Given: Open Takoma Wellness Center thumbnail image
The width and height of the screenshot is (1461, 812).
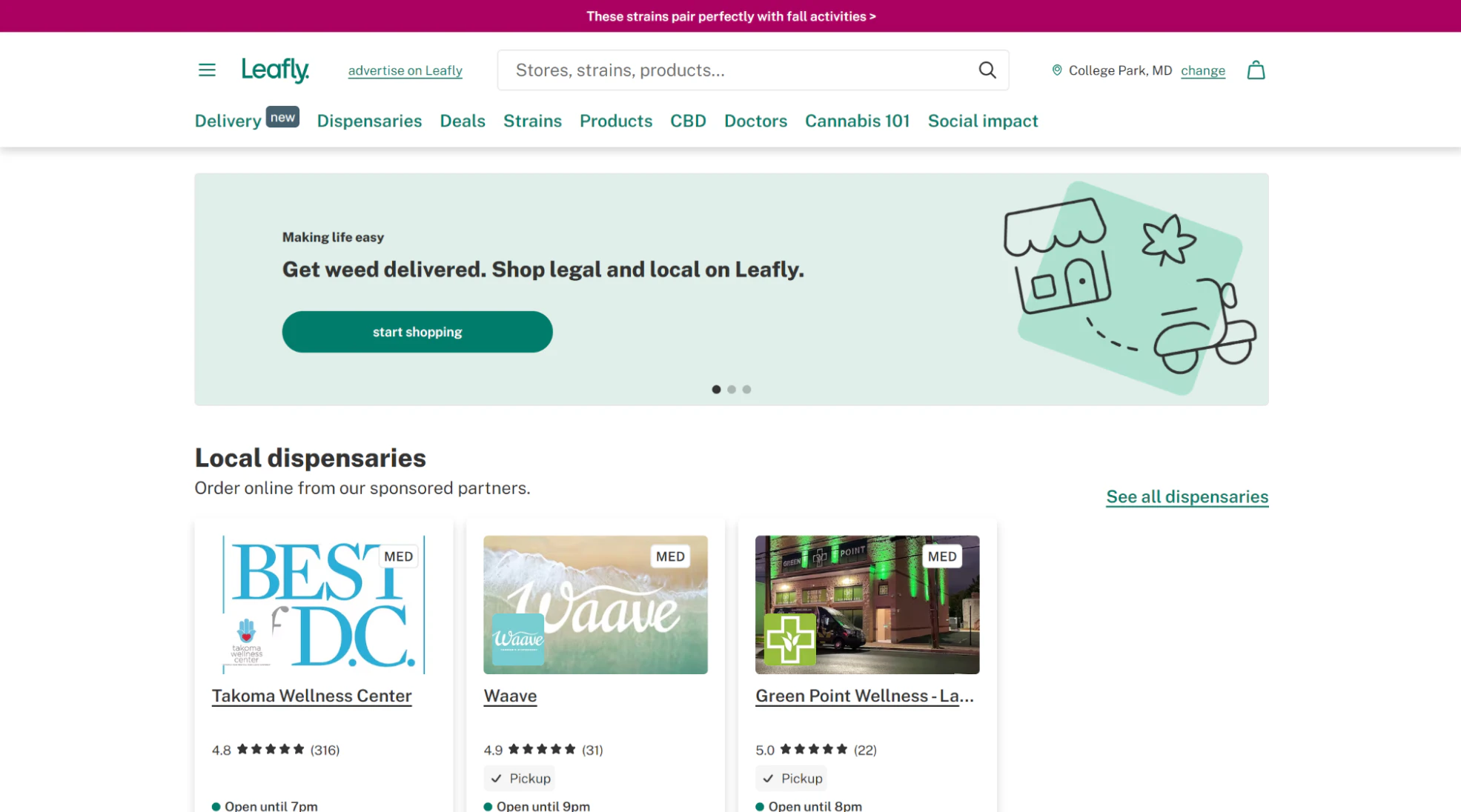Looking at the screenshot, I should (324, 605).
